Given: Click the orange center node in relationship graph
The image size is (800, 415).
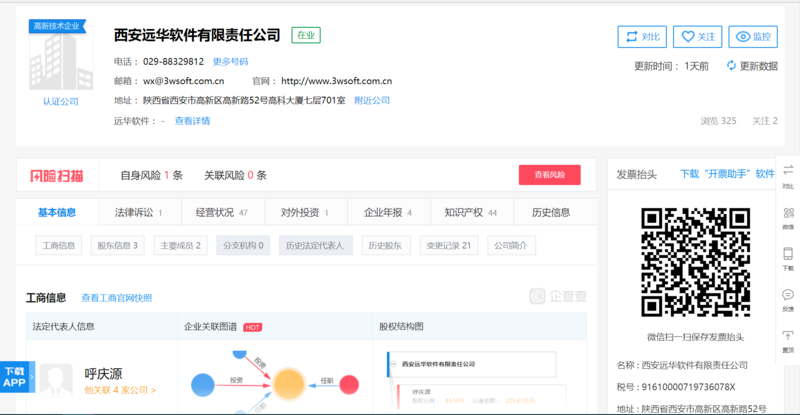Looking at the screenshot, I should pos(288,384).
